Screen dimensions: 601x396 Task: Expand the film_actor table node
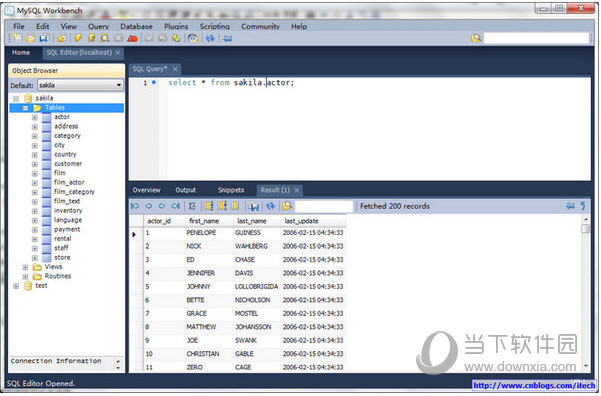point(34,183)
